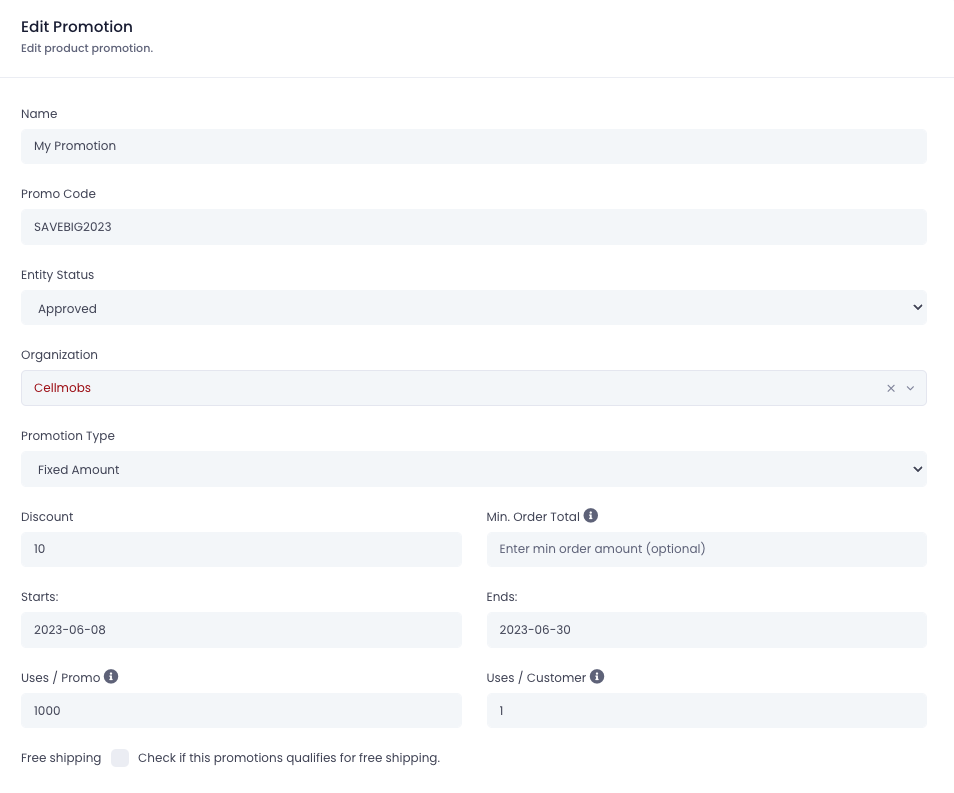Click the Uses / Customer field
Image resolution: width=954 pixels, height=793 pixels.
pyautogui.click(x=706, y=710)
